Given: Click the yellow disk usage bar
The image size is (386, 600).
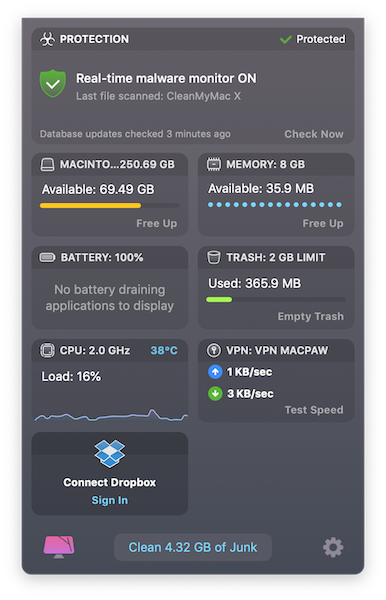Looking at the screenshot, I should click(90, 206).
